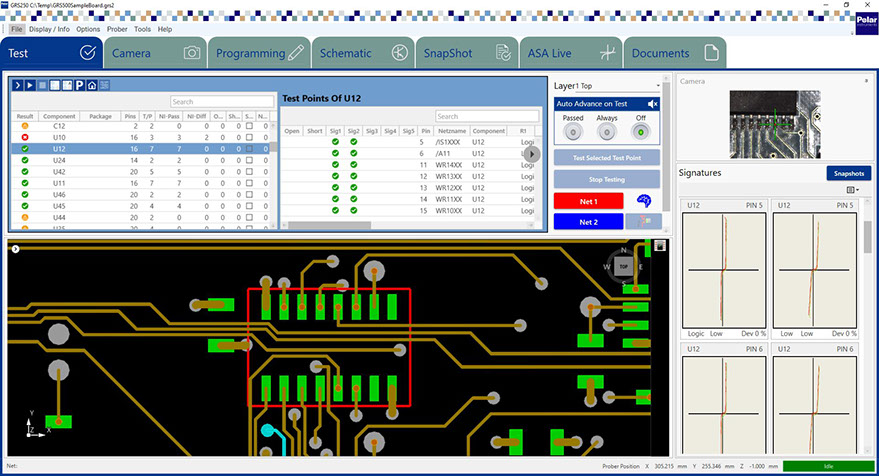Click the red Net 1 color button
This screenshot has width=879, height=476.
[587, 201]
